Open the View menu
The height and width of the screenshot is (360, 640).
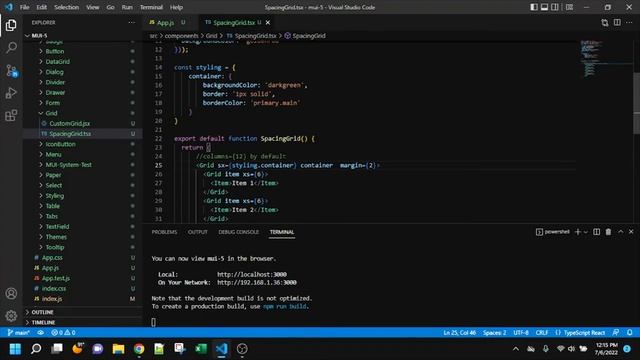pyautogui.click(x=93, y=7)
